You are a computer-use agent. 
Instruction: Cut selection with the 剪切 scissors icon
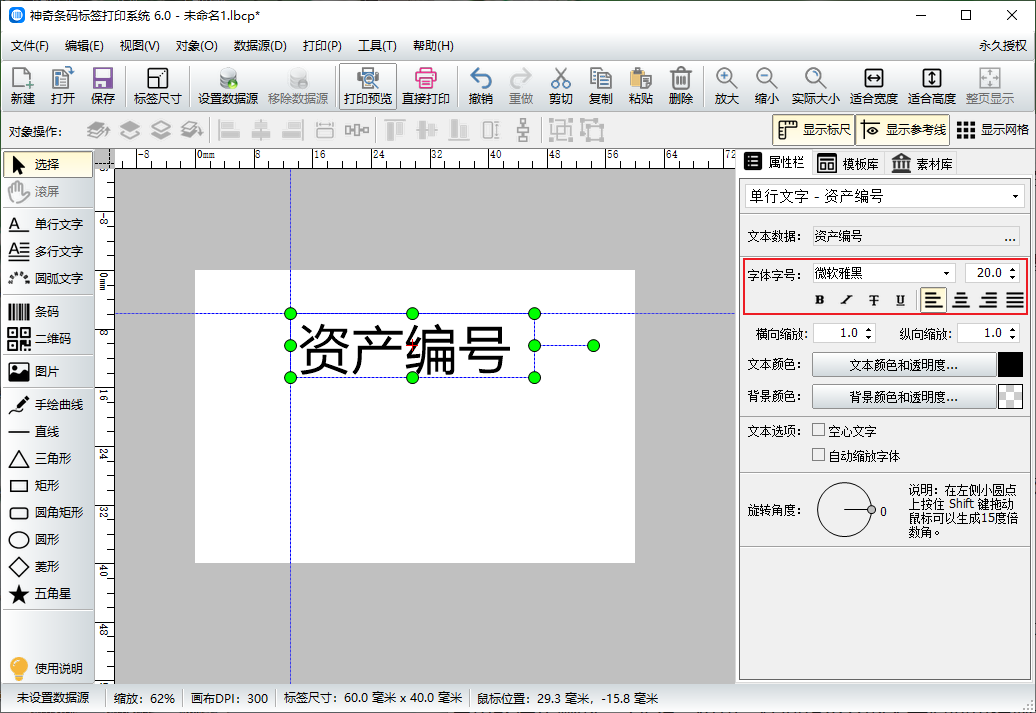pyautogui.click(x=560, y=86)
